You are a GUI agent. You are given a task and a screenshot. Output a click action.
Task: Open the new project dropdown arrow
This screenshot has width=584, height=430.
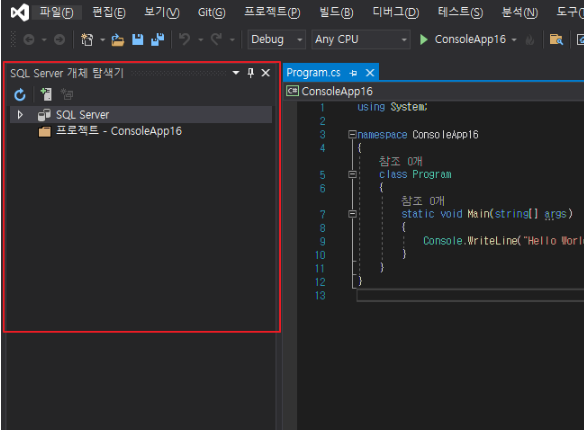pos(102,39)
